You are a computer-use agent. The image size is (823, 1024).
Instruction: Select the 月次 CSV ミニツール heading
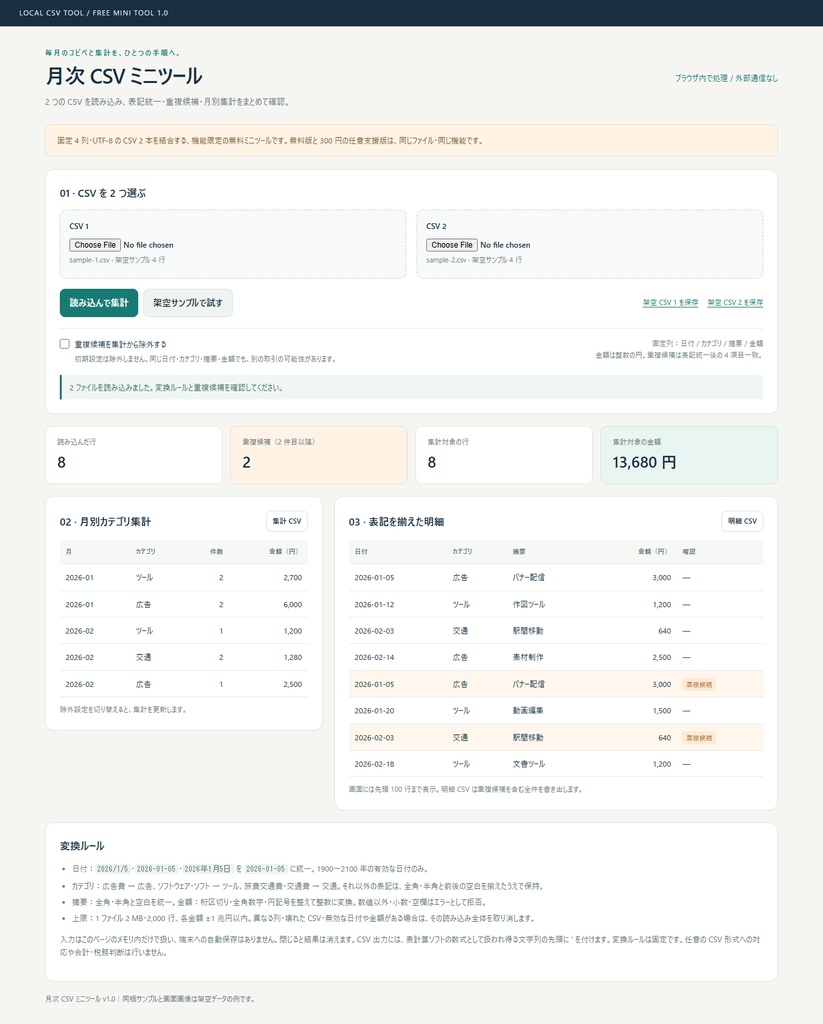pos(123,76)
